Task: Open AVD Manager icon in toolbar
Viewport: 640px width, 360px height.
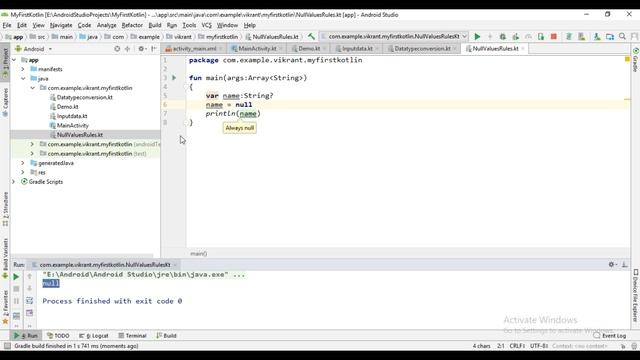Action: pyautogui.click(x=582, y=37)
